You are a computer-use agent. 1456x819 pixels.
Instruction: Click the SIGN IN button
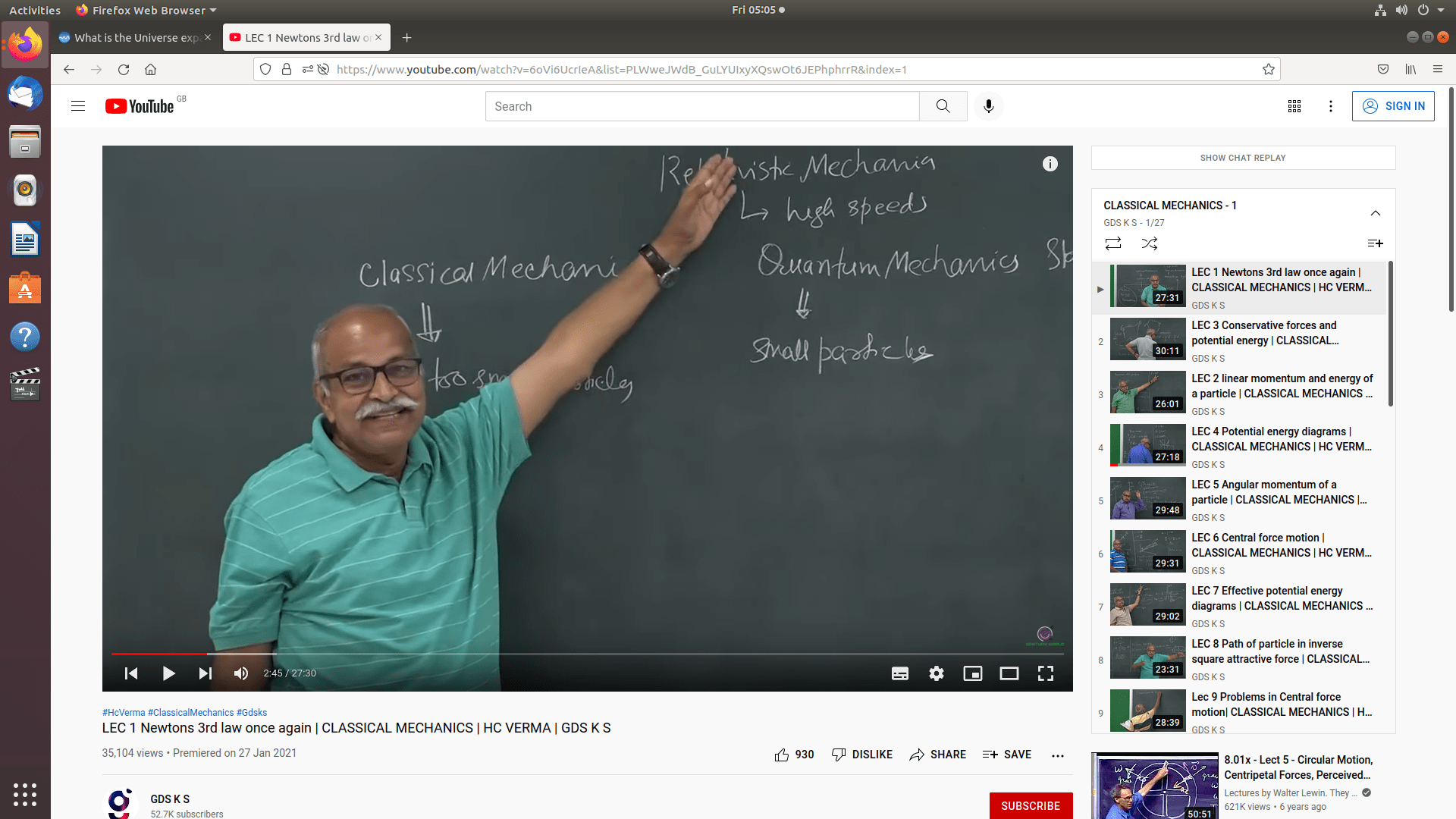pyautogui.click(x=1393, y=106)
